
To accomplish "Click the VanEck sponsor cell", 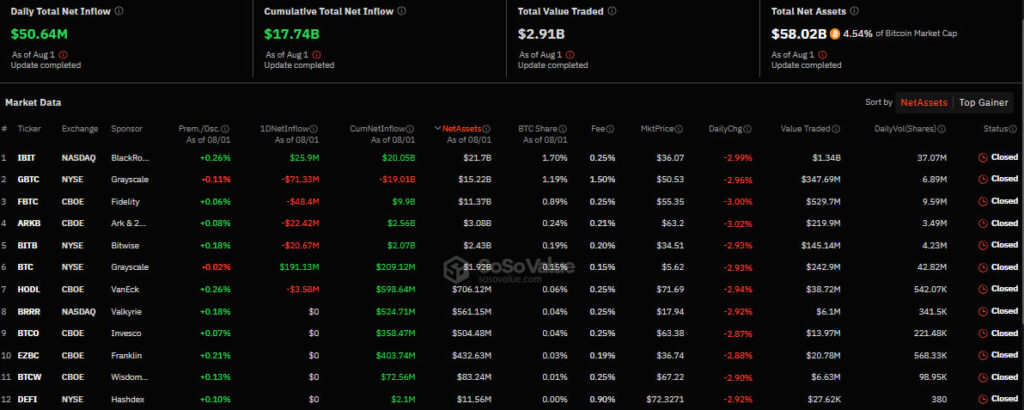I will pyautogui.click(x=125, y=289).
